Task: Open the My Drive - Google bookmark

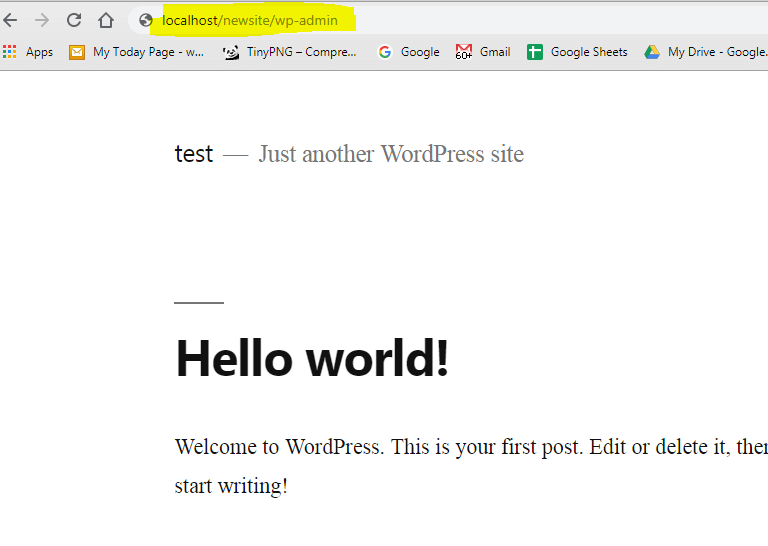Action: tap(717, 52)
